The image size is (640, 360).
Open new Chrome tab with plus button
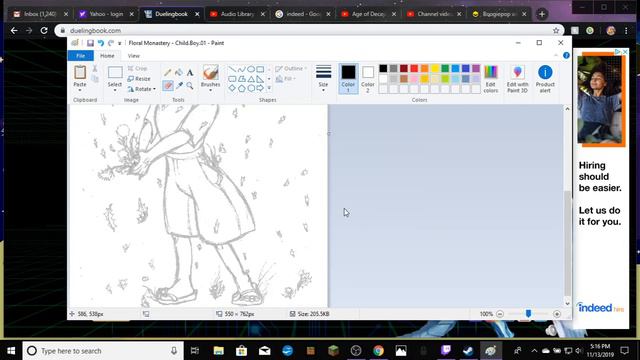pyautogui.click(x=542, y=14)
